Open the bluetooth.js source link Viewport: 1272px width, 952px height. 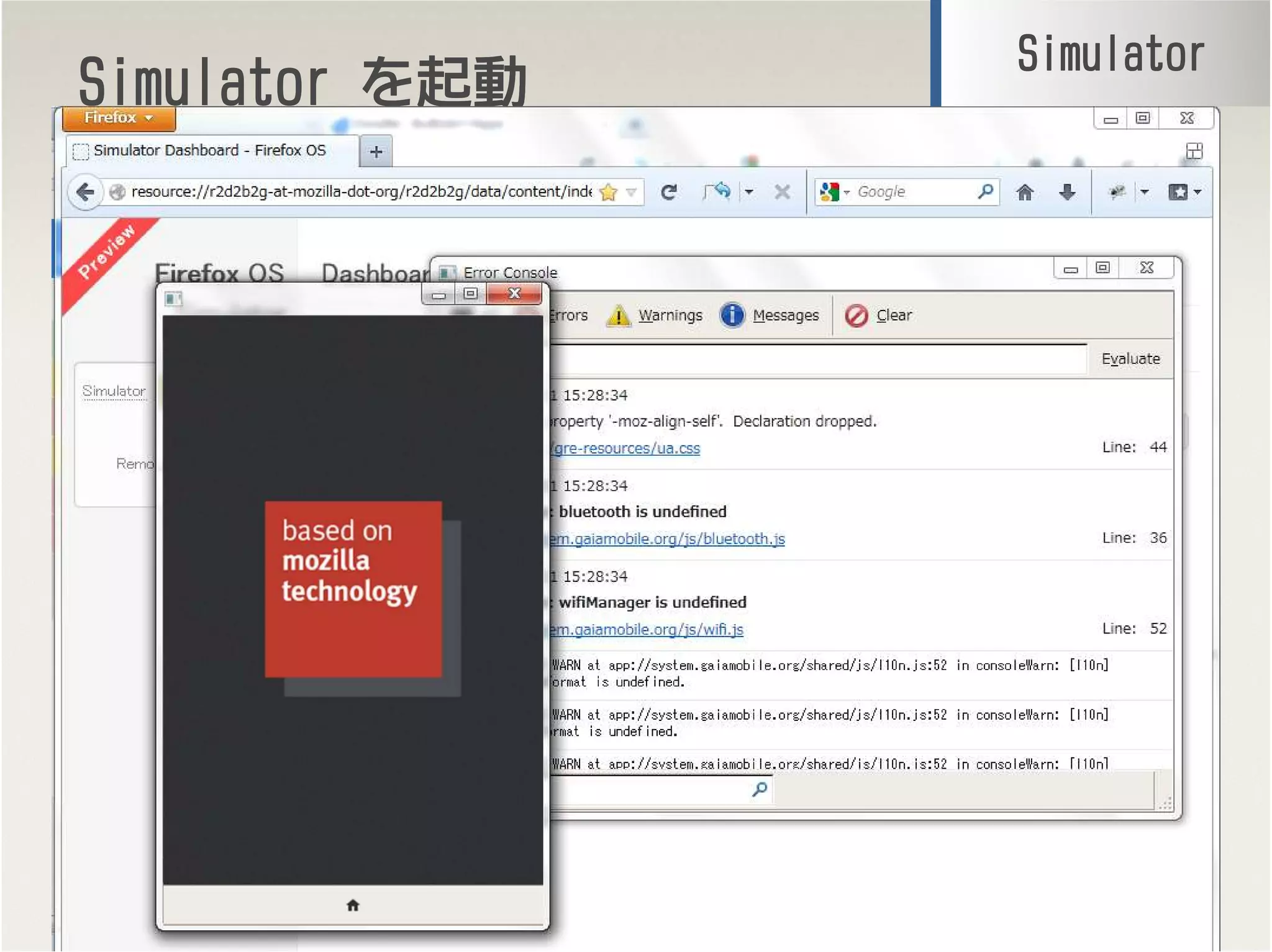(668, 539)
